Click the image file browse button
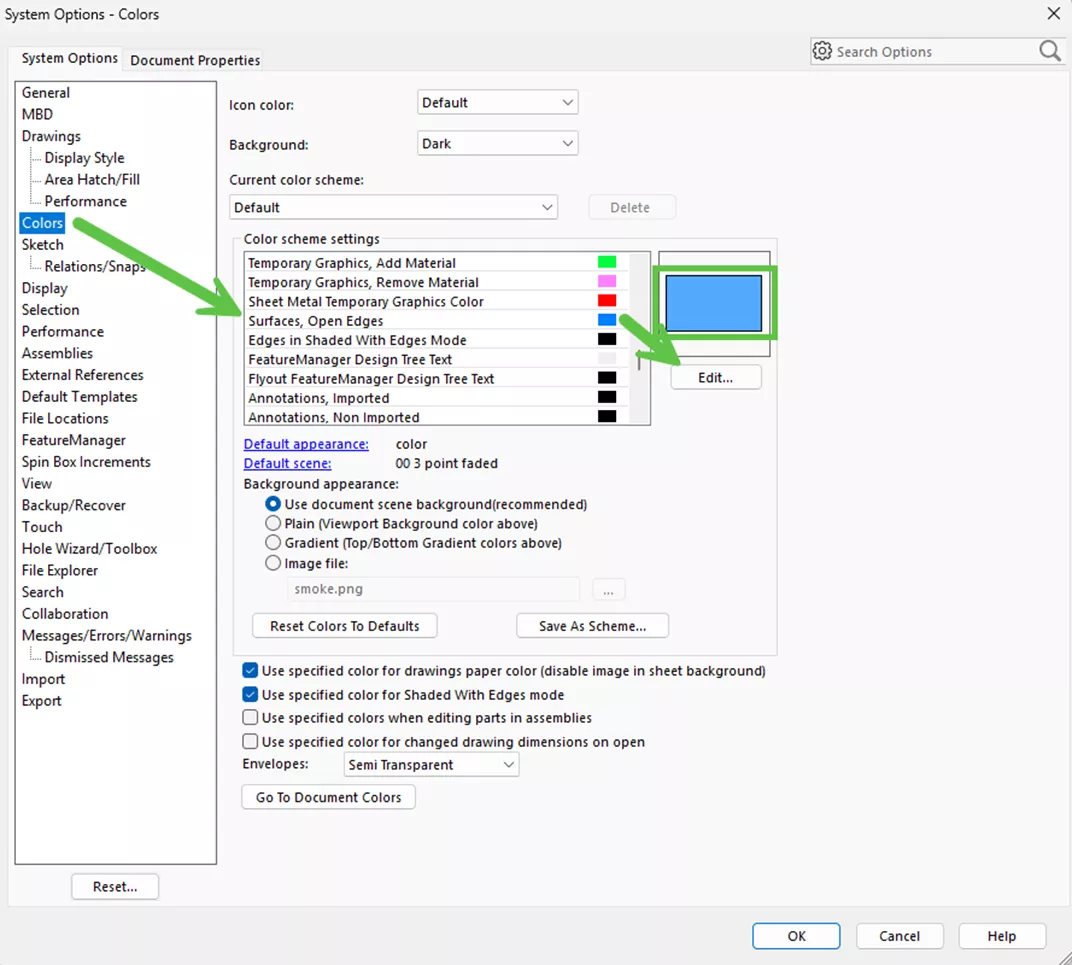The height and width of the screenshot is (965, 1072). [x=608, y=590]
